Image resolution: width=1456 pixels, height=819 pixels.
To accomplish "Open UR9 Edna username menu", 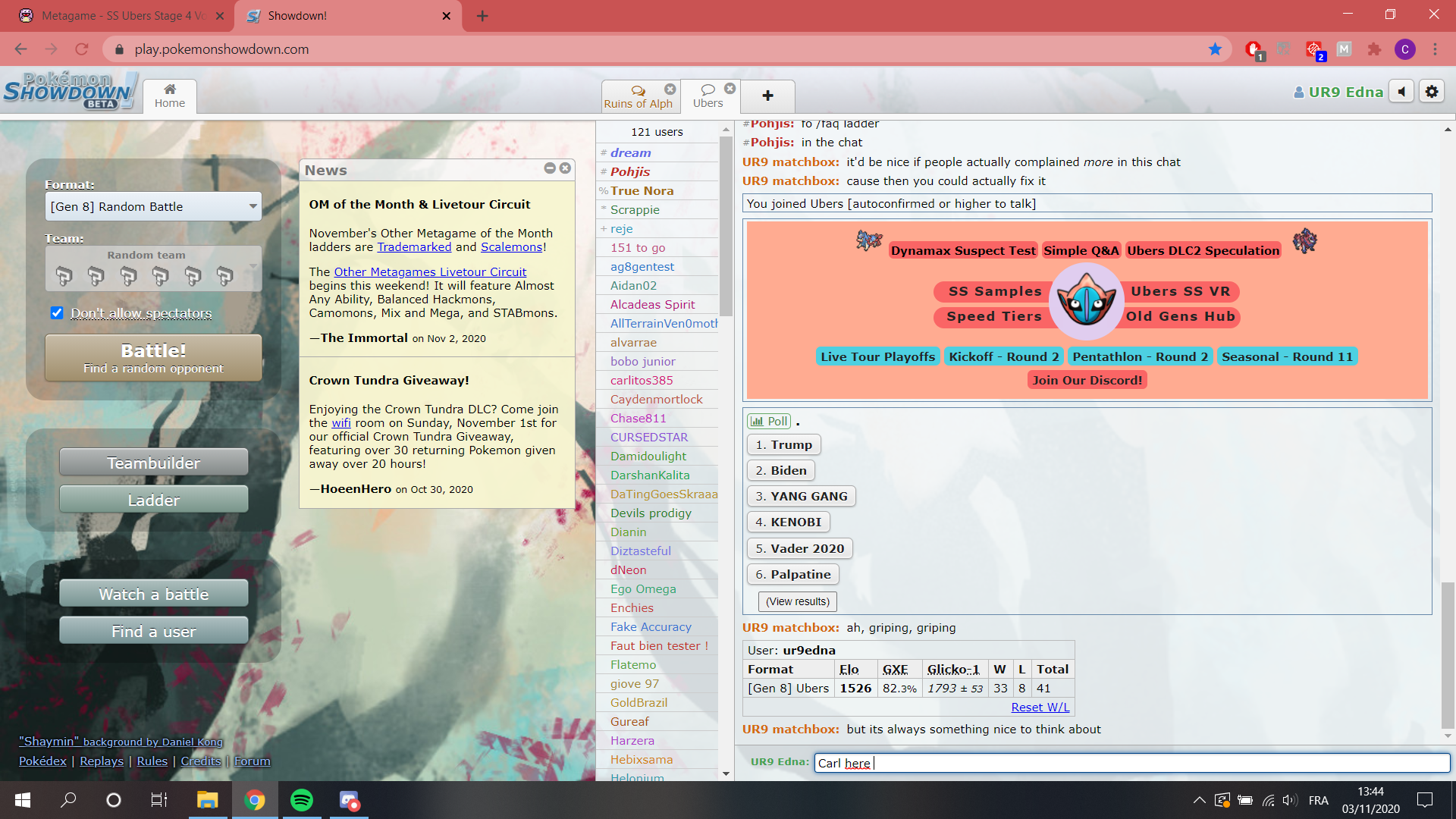I will pyautogui.click(x=1338, y=93).
